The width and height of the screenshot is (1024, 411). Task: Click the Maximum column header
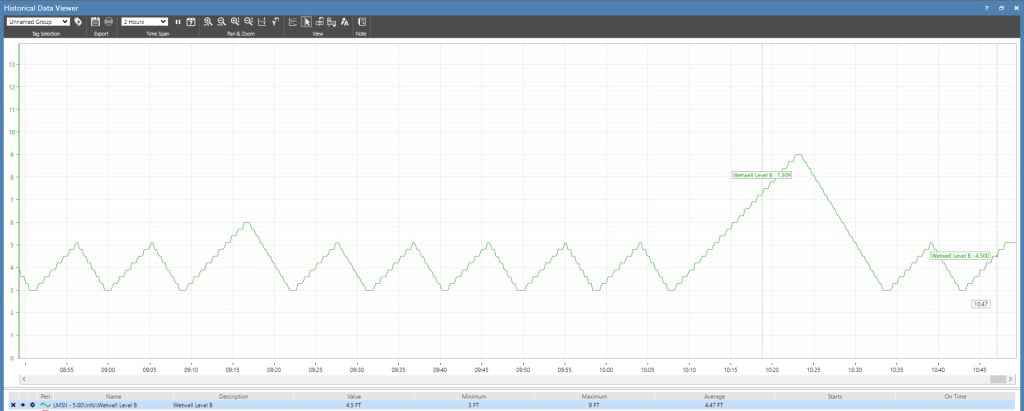[594, 397]
